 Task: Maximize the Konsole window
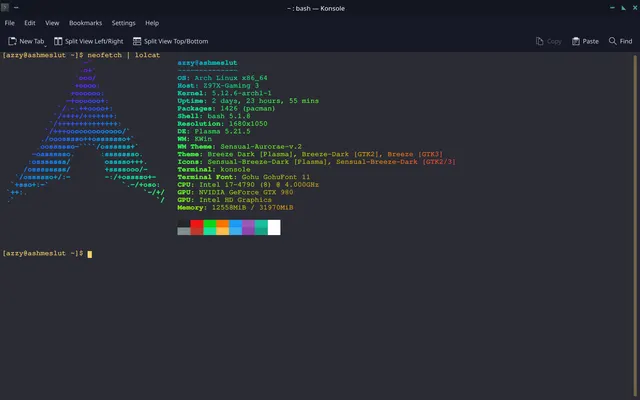pyautogui.click(x=624, y=8)
